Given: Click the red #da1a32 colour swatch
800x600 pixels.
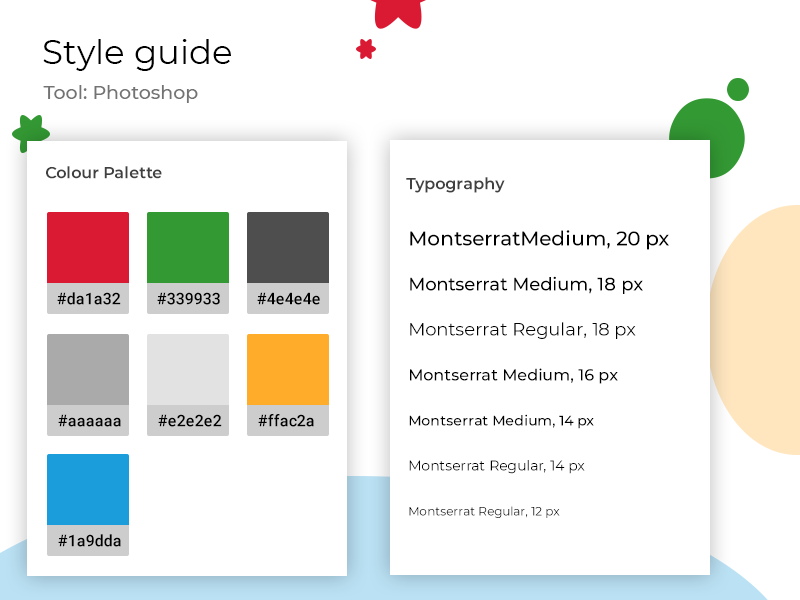Looking at the screenshot, I should coord(88,247).
